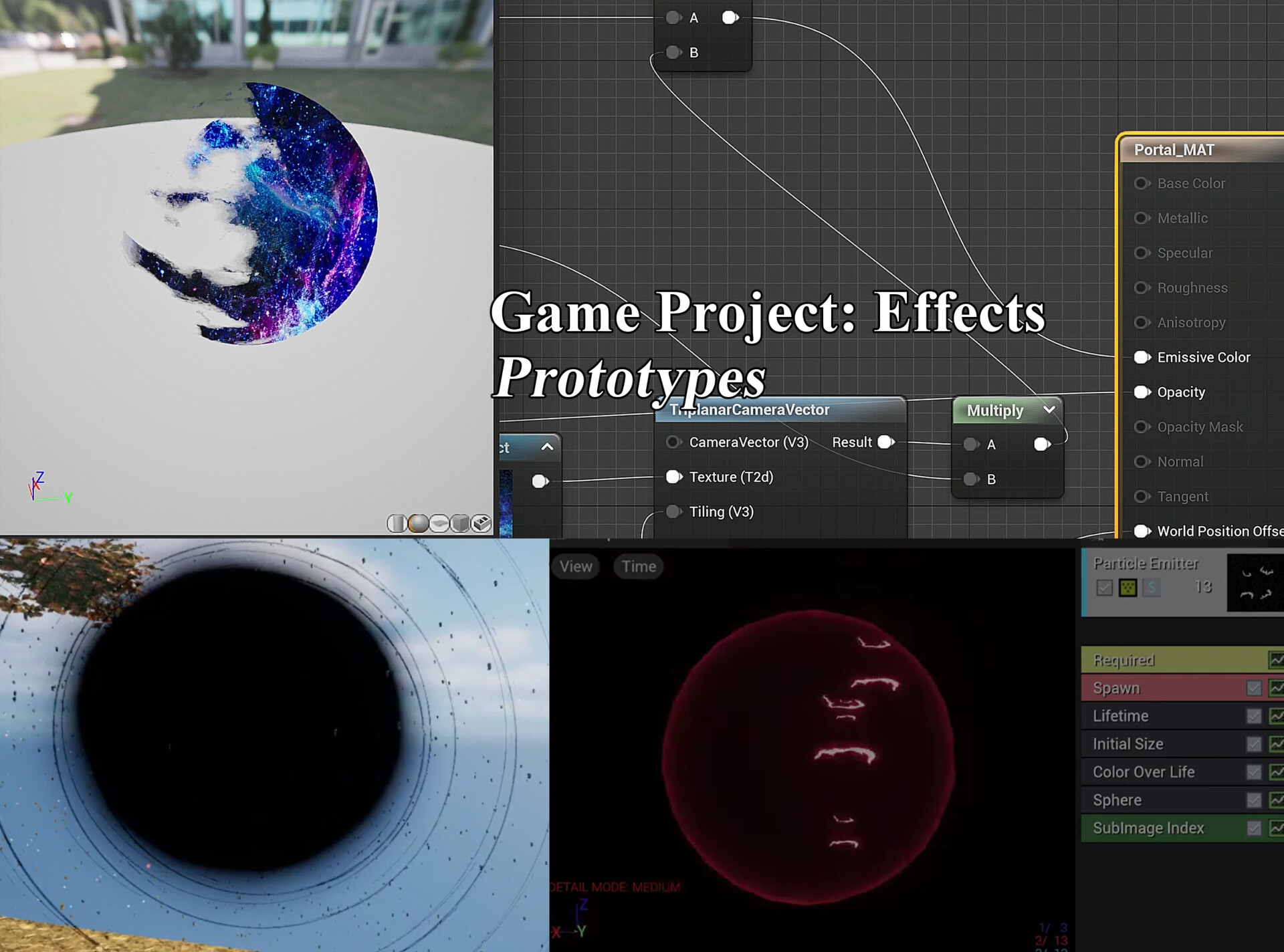
Task: Toggle the SubImage Index module checkbox
Action: point(1254,828)
